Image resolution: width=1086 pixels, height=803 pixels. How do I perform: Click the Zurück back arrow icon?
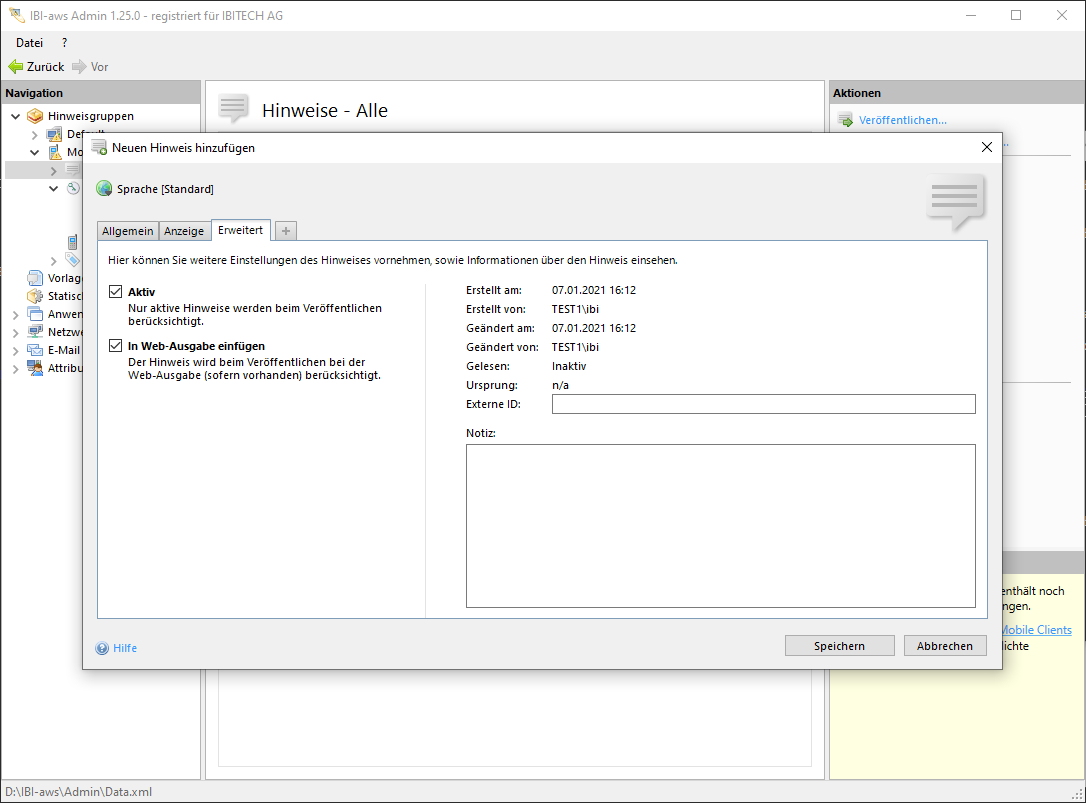[x=15, y=67]
